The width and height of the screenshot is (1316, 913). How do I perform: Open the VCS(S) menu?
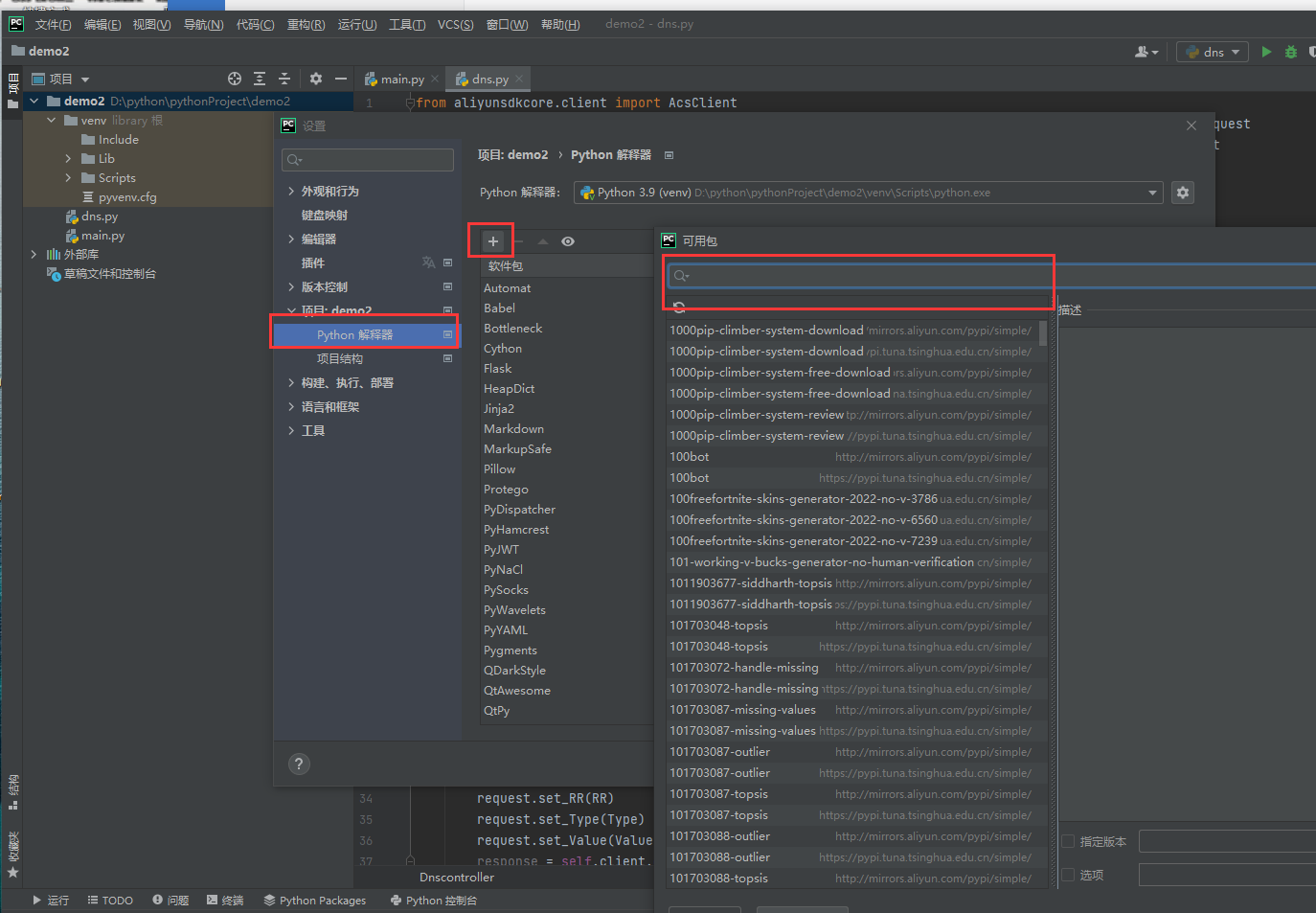coord(455,25)
